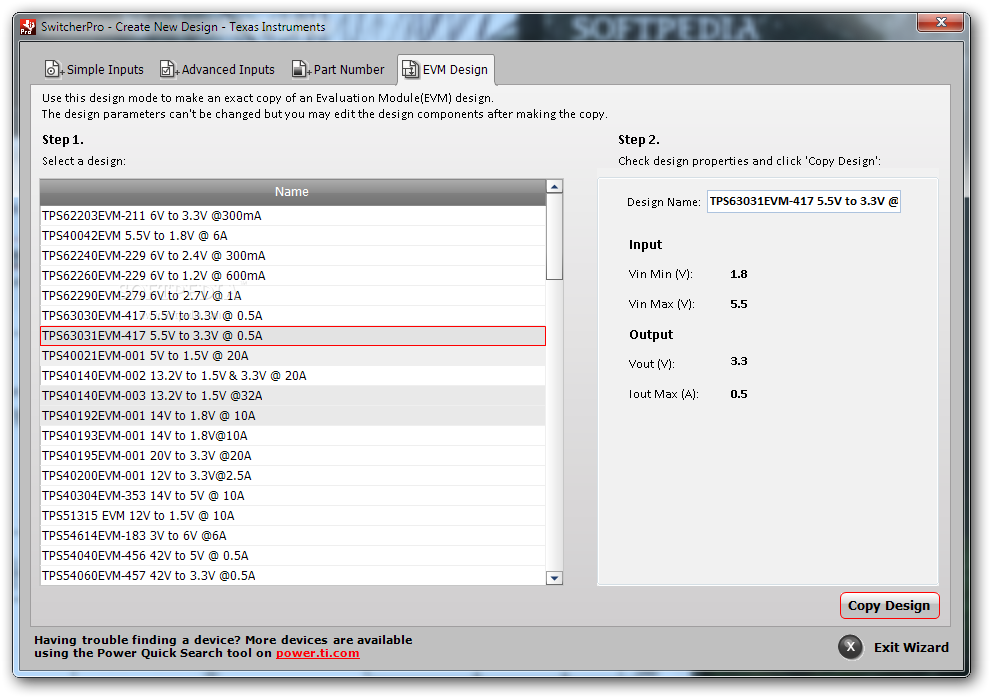Click the Output section heading
This screenshot has height=698, width=991.
coord(651,334)
